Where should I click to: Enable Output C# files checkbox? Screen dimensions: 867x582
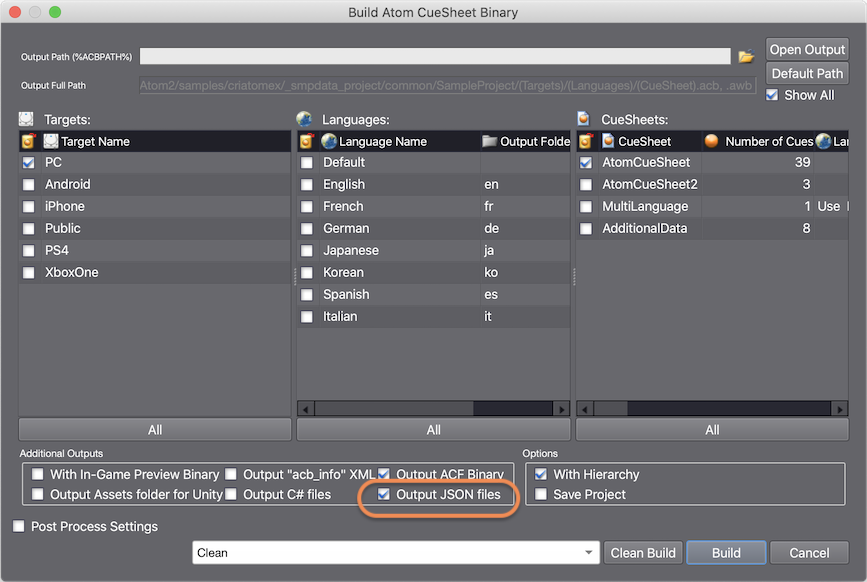coord(231,494)
